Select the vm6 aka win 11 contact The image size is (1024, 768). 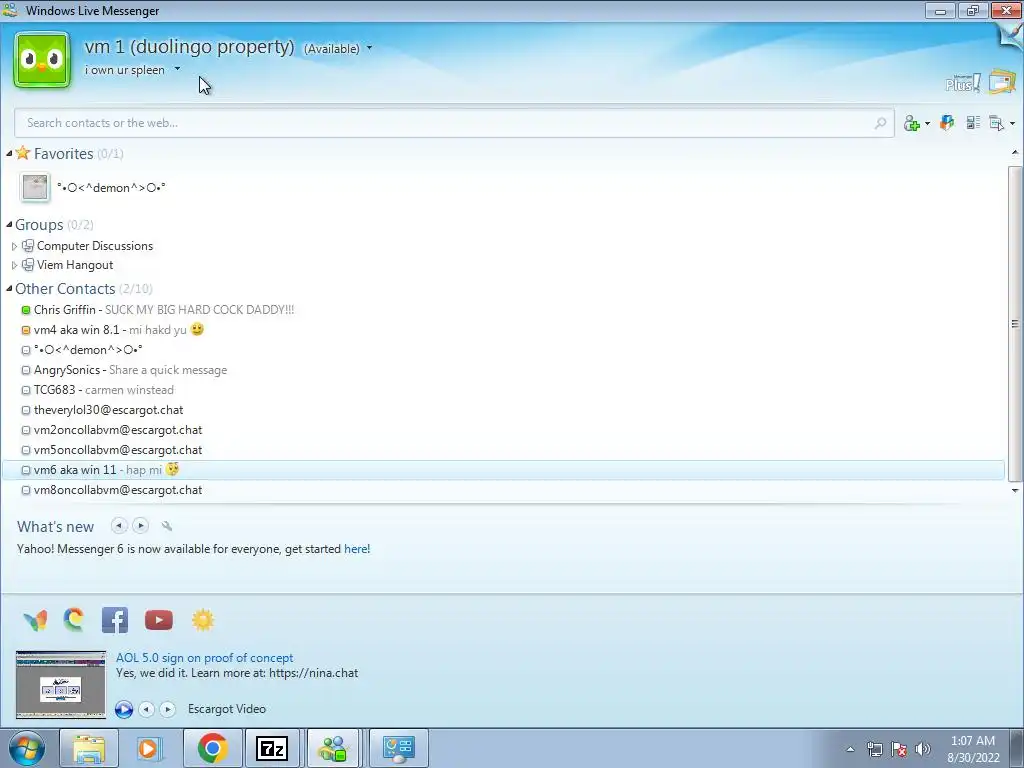503,470
